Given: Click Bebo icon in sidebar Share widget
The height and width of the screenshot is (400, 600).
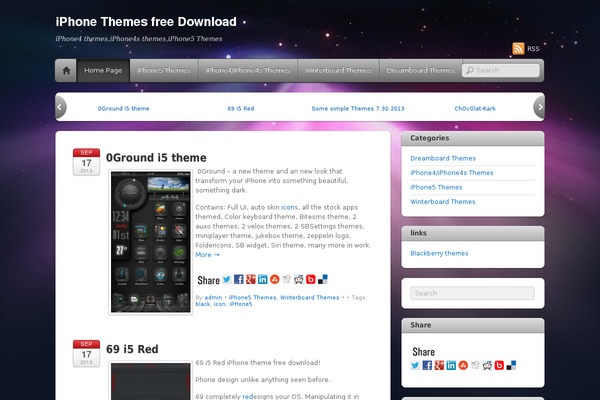Looking at the screenshot, I should pos(499,365).
